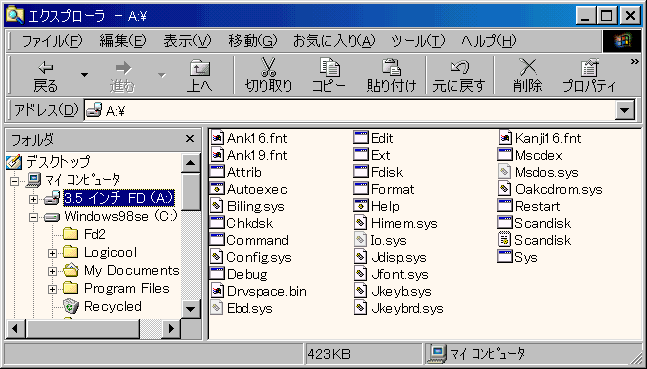Click the Back (戻る) toolbar button
The image size is (647, 369).
point(45,76)
